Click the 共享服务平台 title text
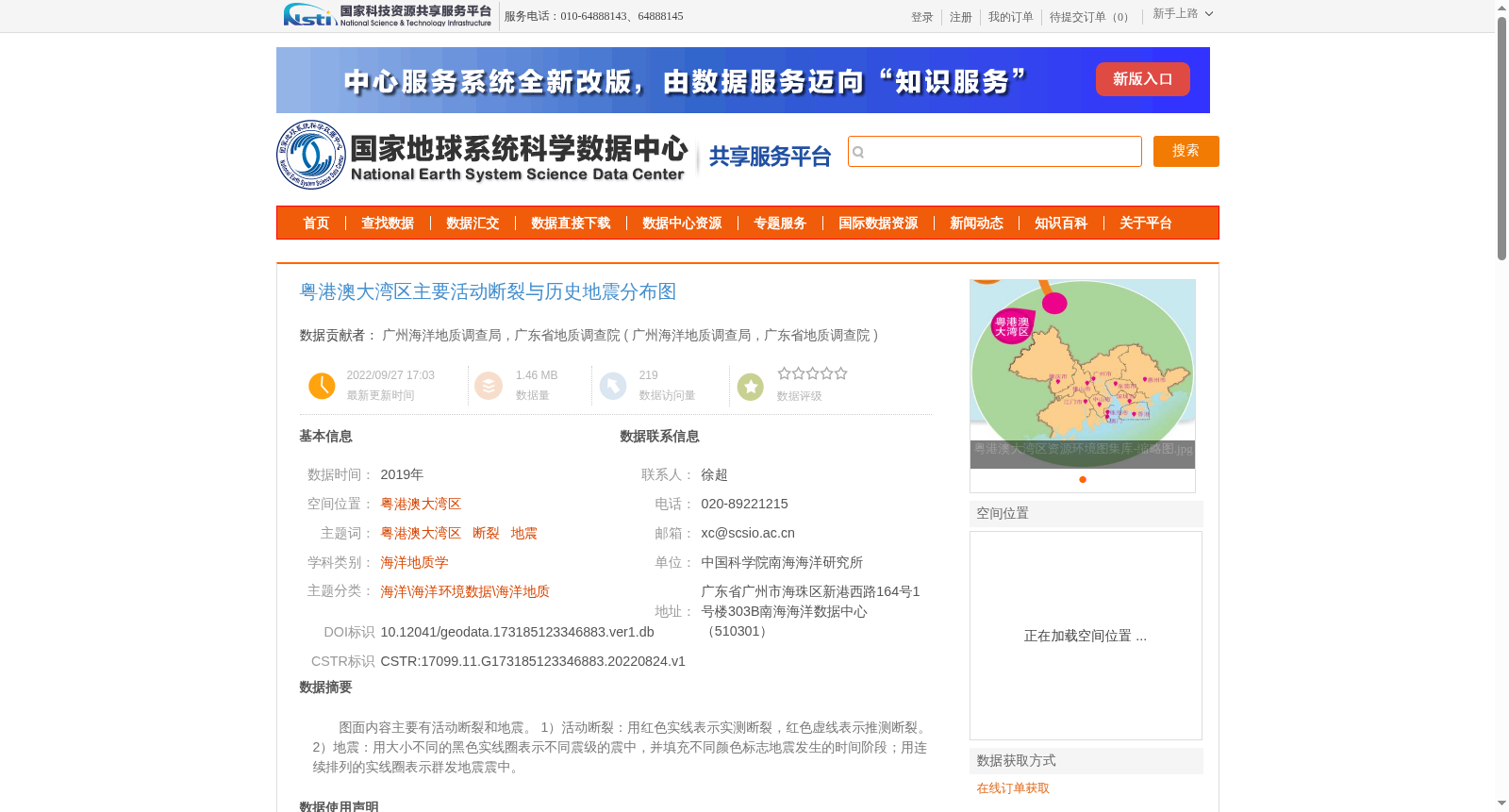The width and height of the screenshot is (1509, 812). [770, 157]
